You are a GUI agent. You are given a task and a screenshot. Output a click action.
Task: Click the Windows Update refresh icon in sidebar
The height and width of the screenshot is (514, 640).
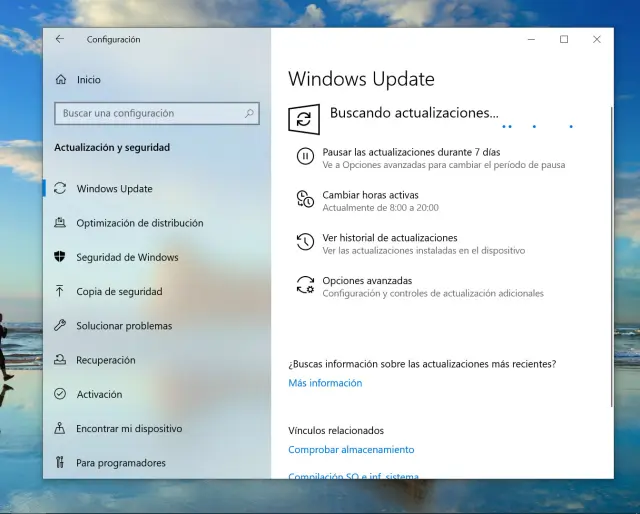[x=60, y=189]
